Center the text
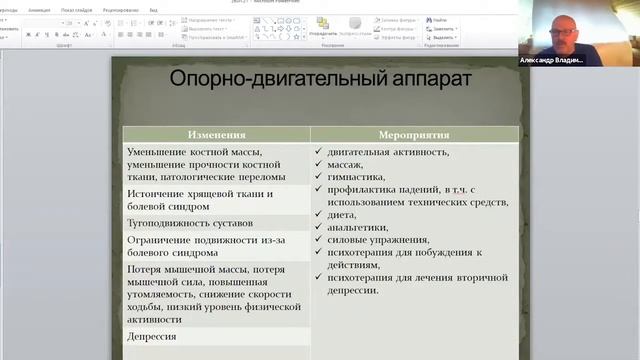 [130, 35]
